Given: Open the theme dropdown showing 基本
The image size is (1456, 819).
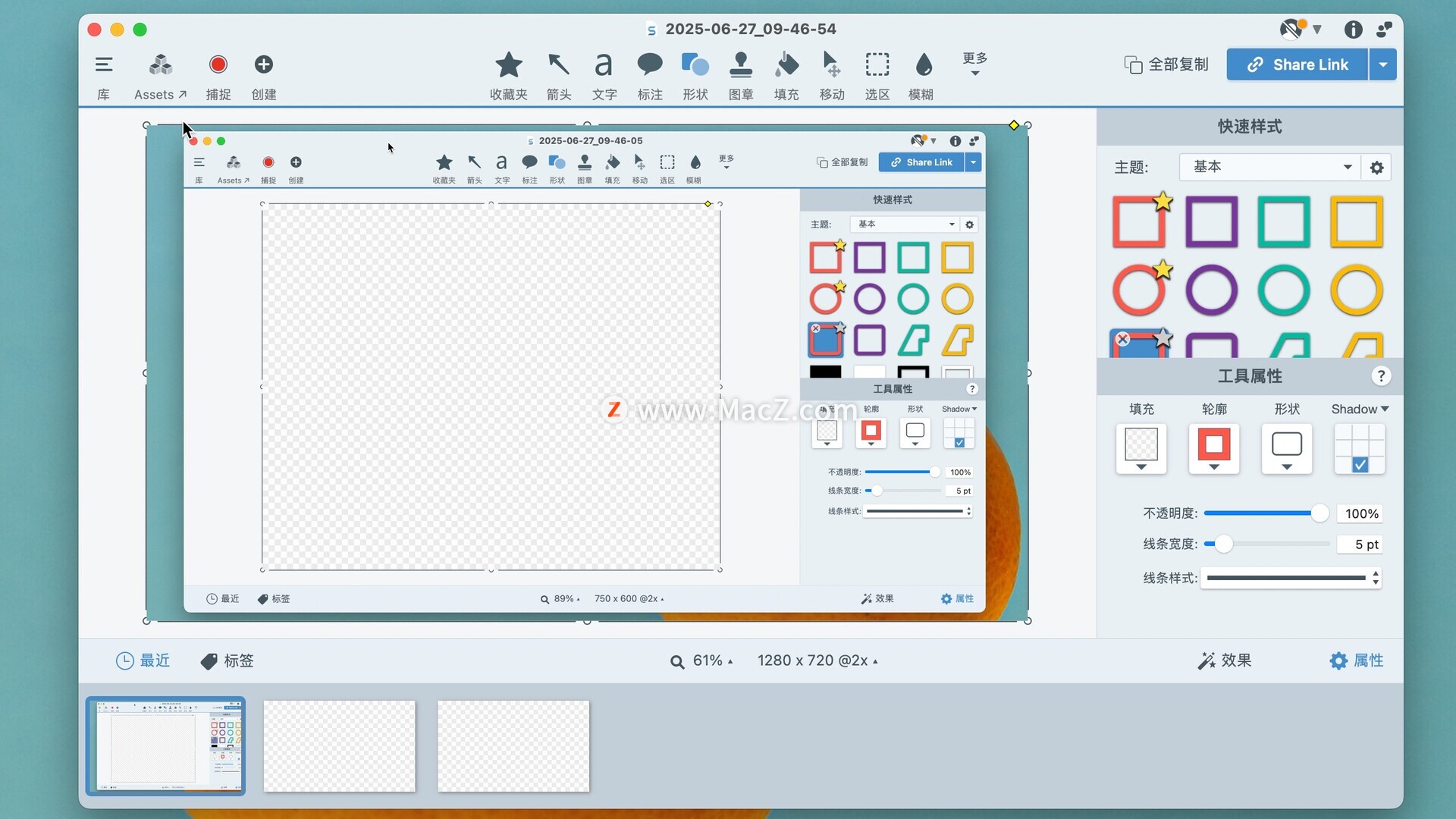Looking at the screenshot, I should (1269, 167).
